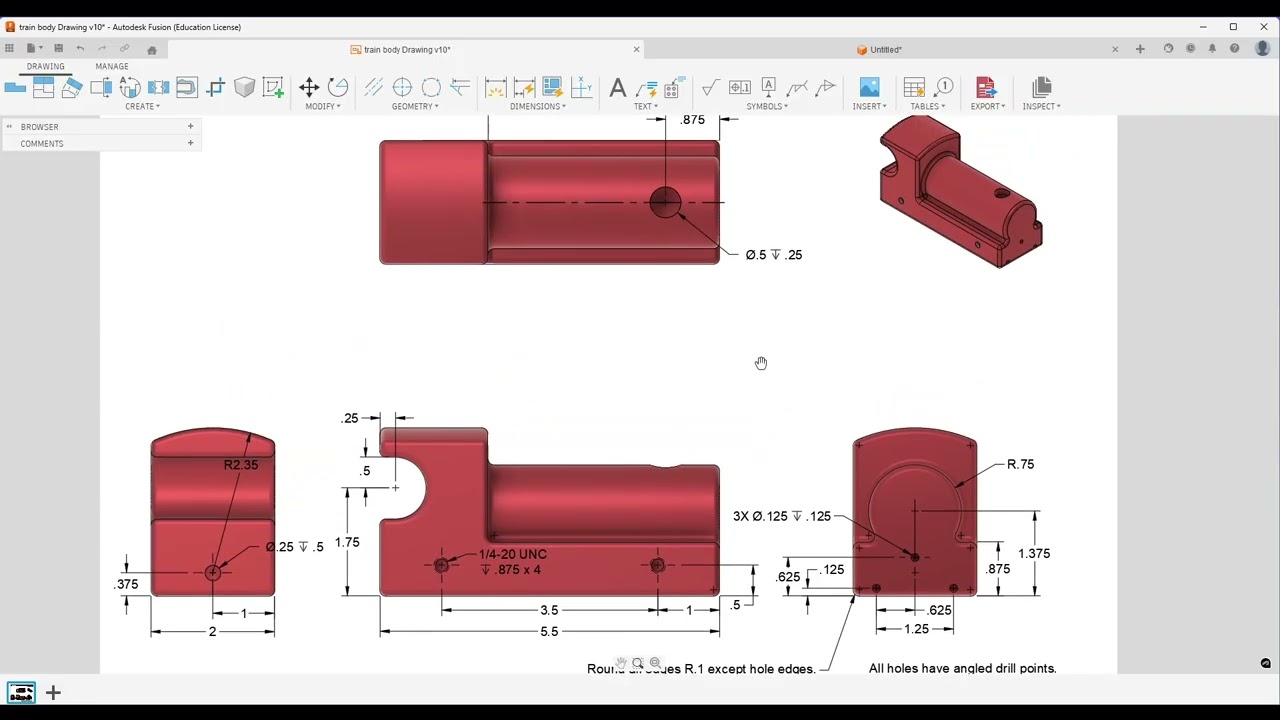The width and height of the screenshot is (1280, 720).
Task: Select the 'All holes have angled drill points.' note
Action: point(962,668)
